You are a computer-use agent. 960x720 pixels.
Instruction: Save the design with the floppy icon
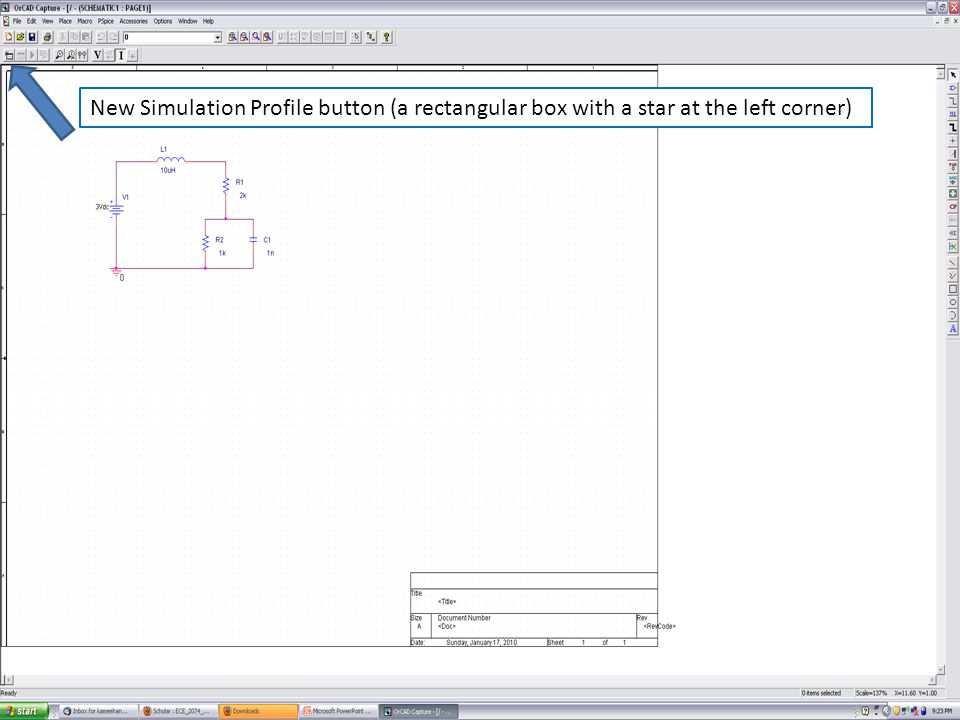(32, 37)
